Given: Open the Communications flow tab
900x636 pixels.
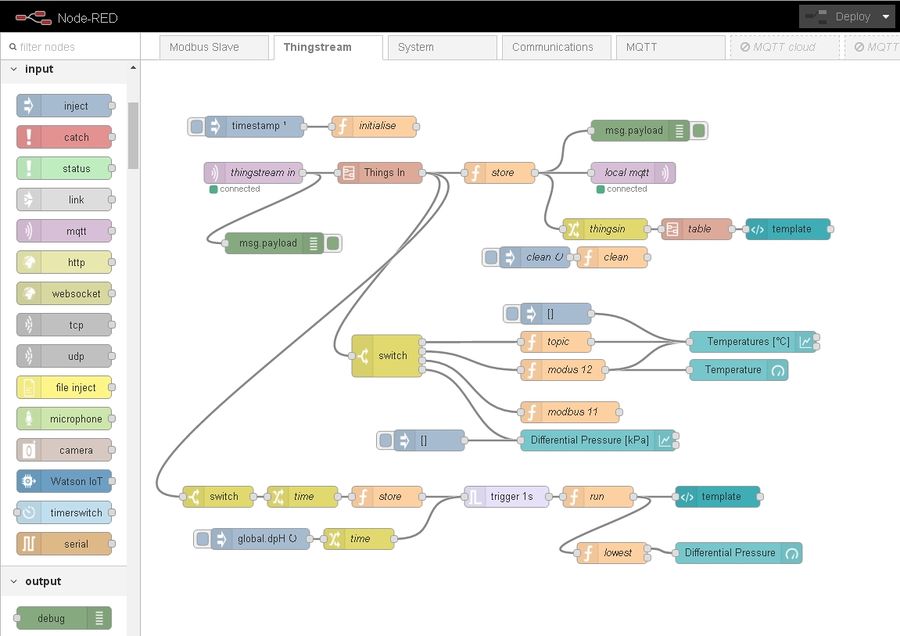Looking at the screenshot, I should (x=556, y=47).
